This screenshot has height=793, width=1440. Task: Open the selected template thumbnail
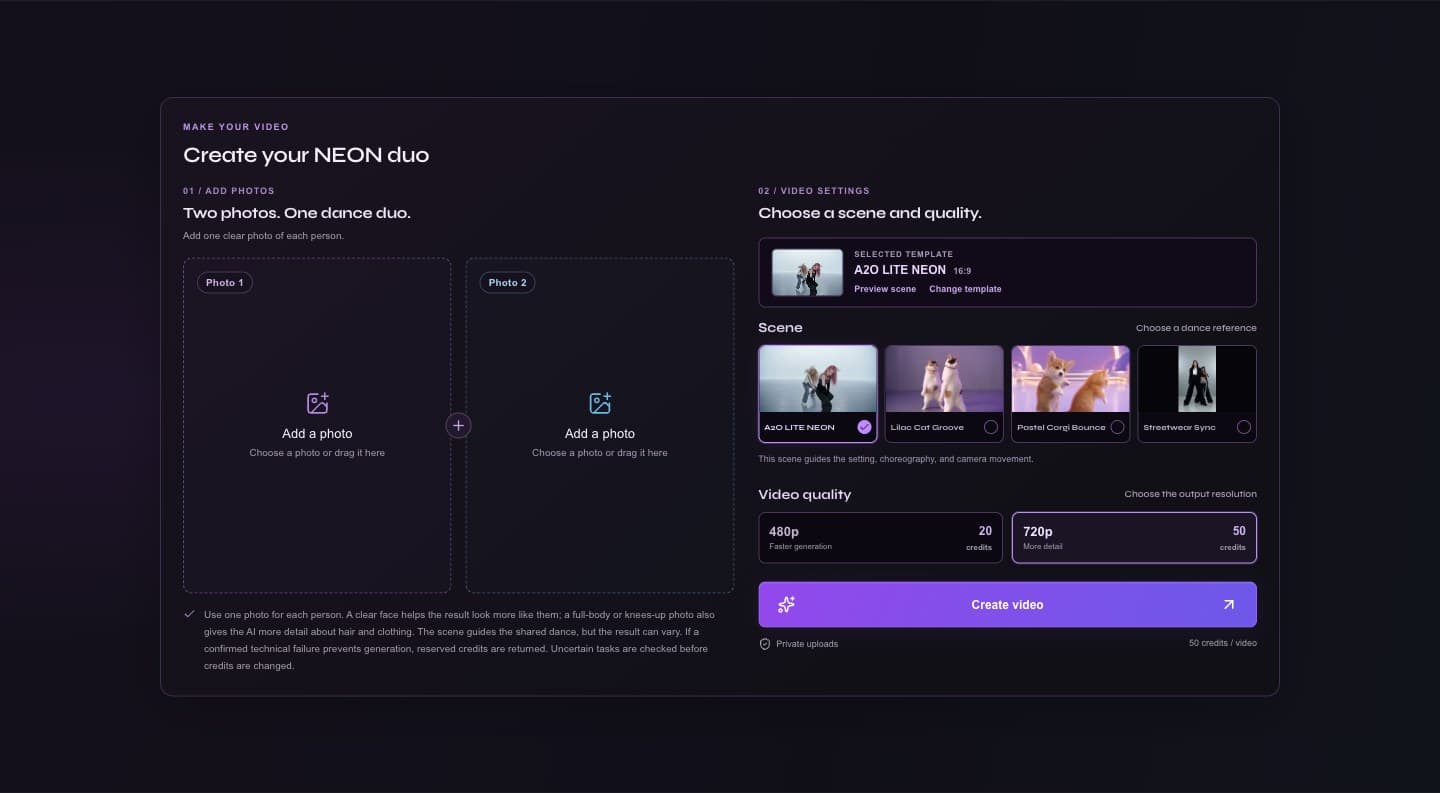[x=807, y=272]
